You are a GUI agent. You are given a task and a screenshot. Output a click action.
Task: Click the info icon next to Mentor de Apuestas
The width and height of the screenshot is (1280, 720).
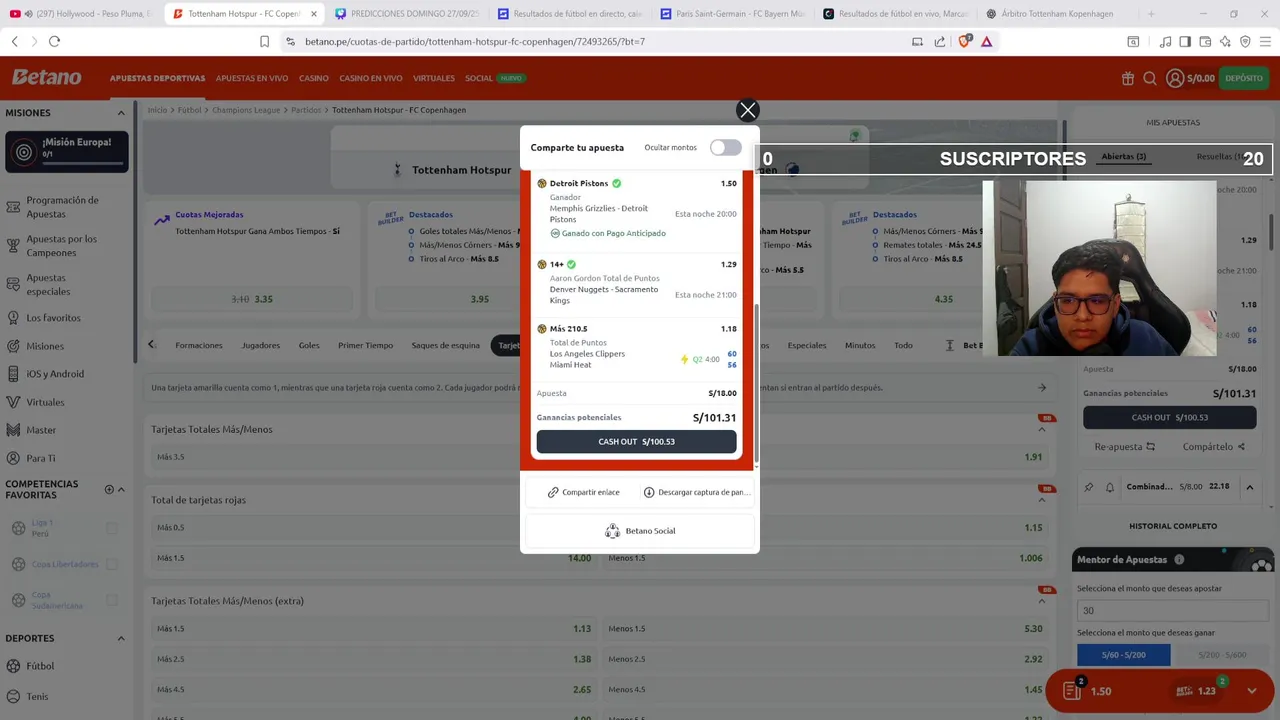pyautogui.click(x=1179, y=560)
